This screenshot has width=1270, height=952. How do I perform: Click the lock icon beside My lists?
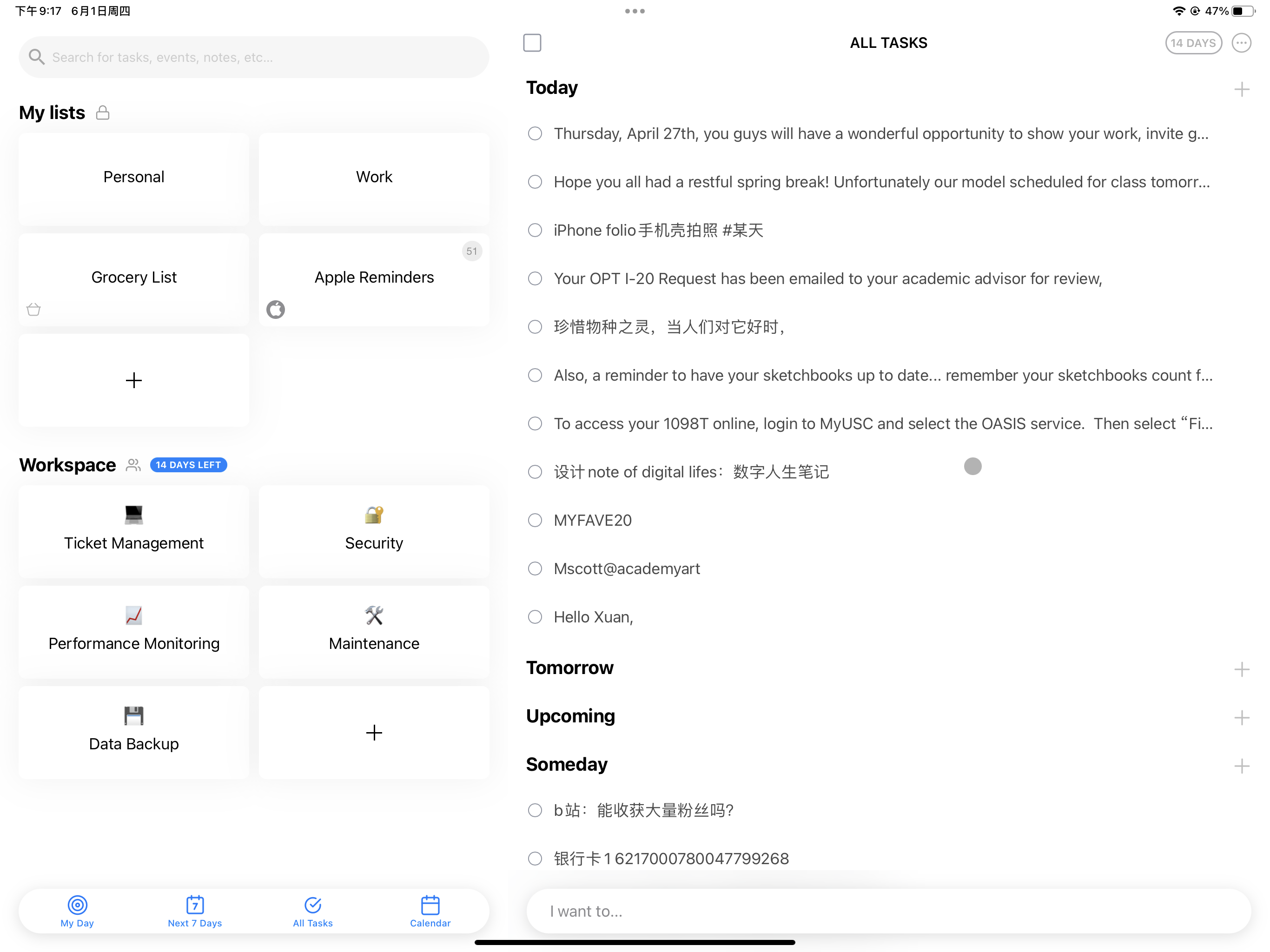[103, 112]
